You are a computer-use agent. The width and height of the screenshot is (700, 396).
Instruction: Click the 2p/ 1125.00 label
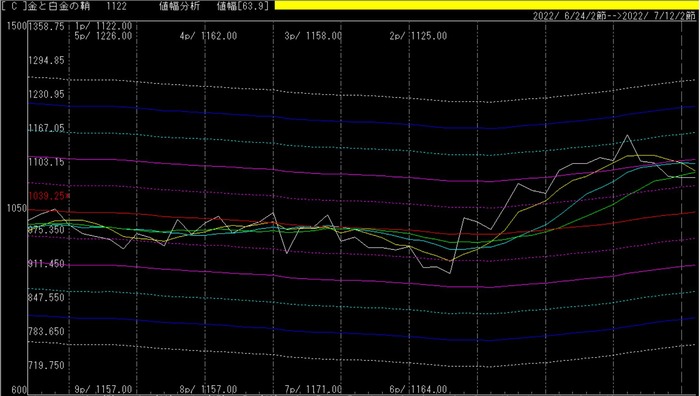click(x=418, y=36)
